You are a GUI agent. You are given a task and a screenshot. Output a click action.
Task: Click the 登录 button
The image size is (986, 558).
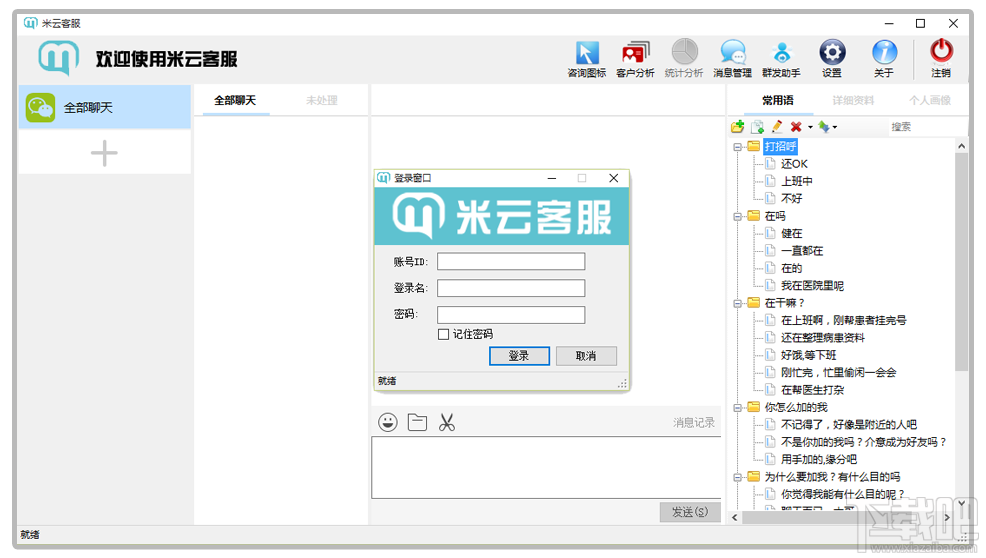click(519, 356)
